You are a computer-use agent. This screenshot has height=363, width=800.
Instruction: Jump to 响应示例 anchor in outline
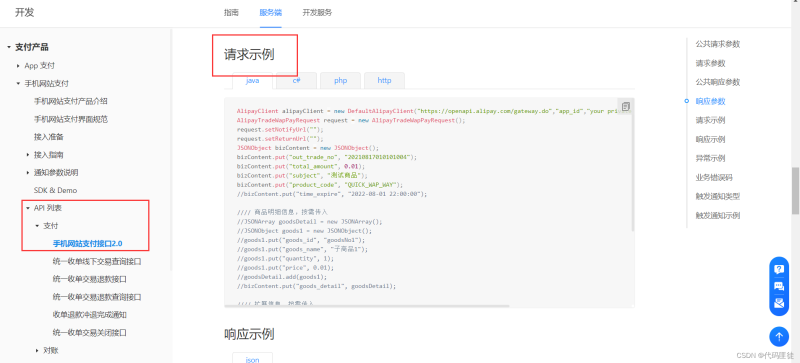[710, 139]
